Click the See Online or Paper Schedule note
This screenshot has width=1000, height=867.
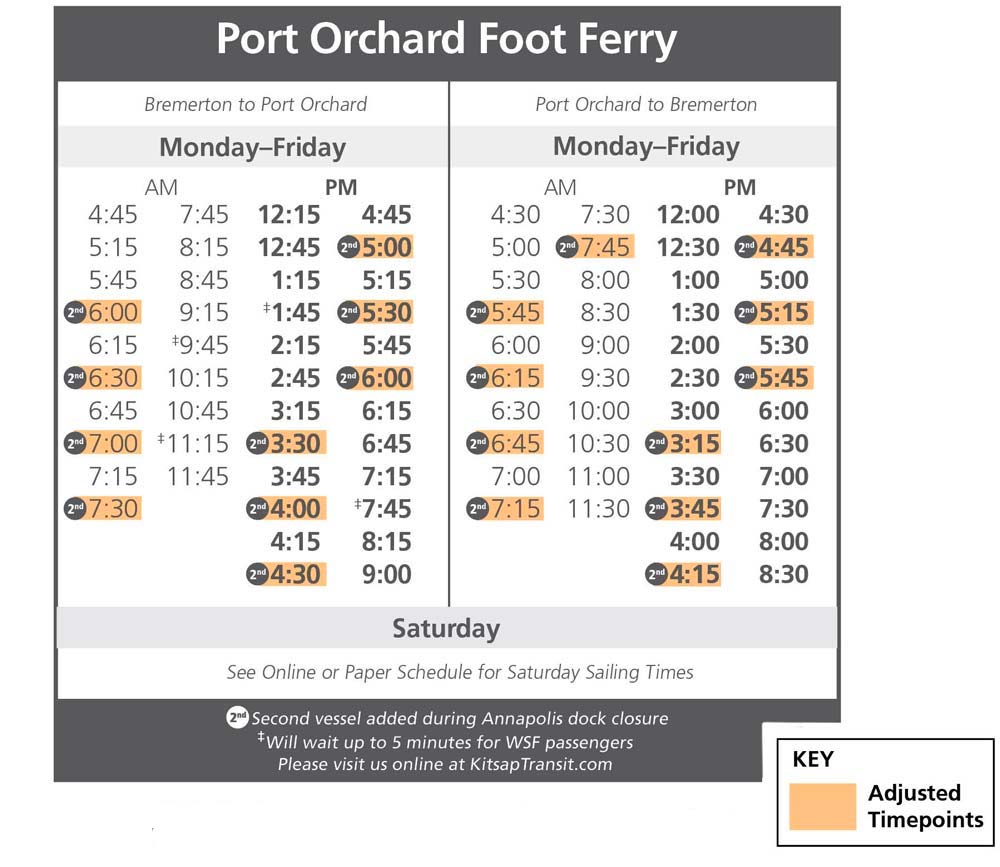pos(460,672)
